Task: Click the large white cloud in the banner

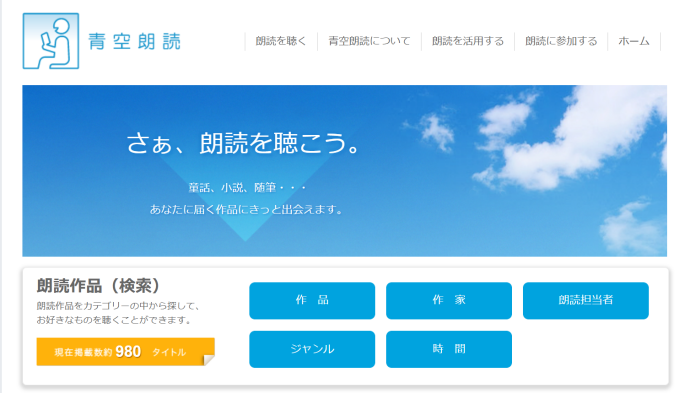Action: point(572,140)
